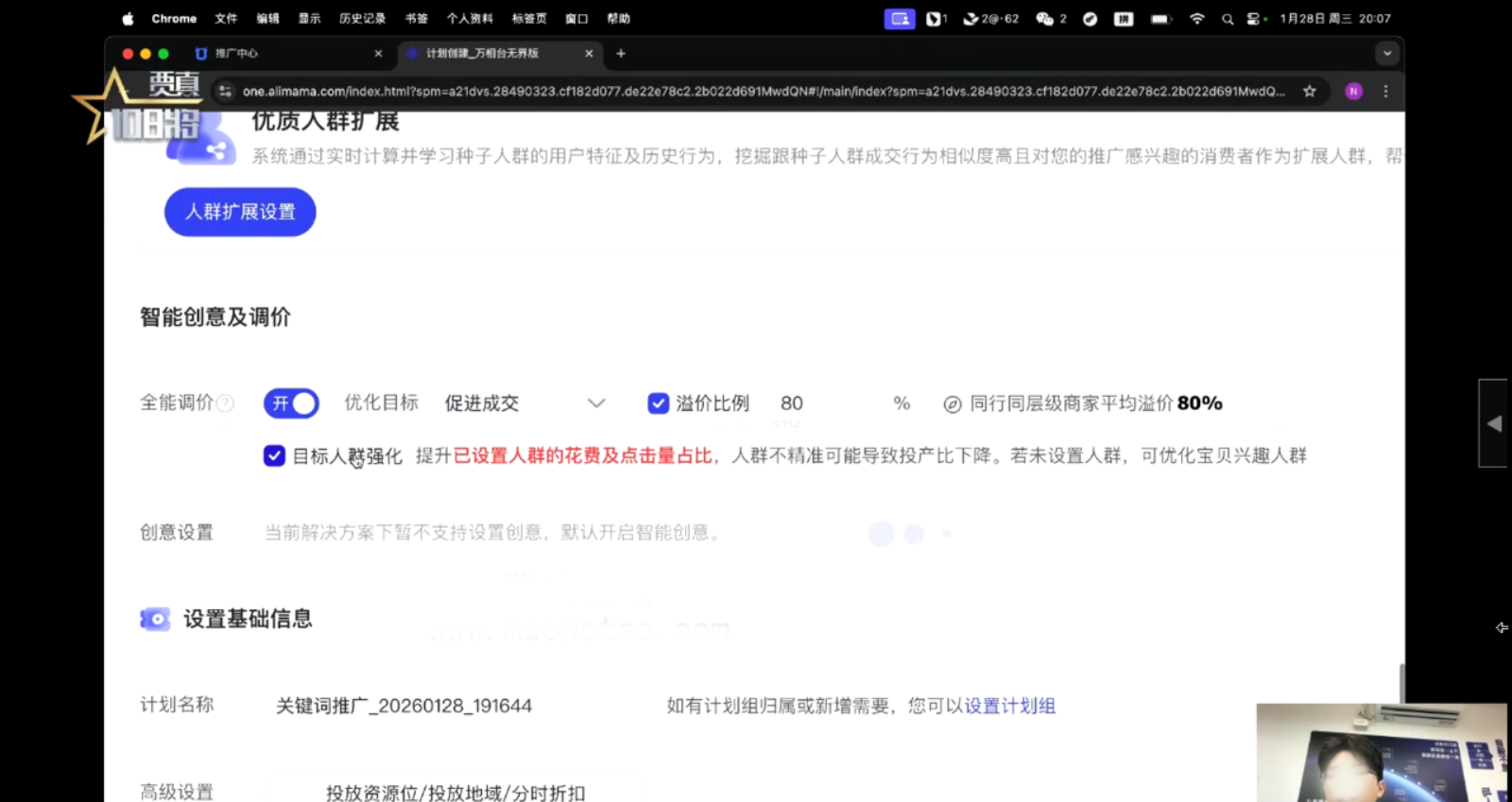Open the 历史记录 menu
Viewport: 1512px width, 802px height.
coord(362,19)
